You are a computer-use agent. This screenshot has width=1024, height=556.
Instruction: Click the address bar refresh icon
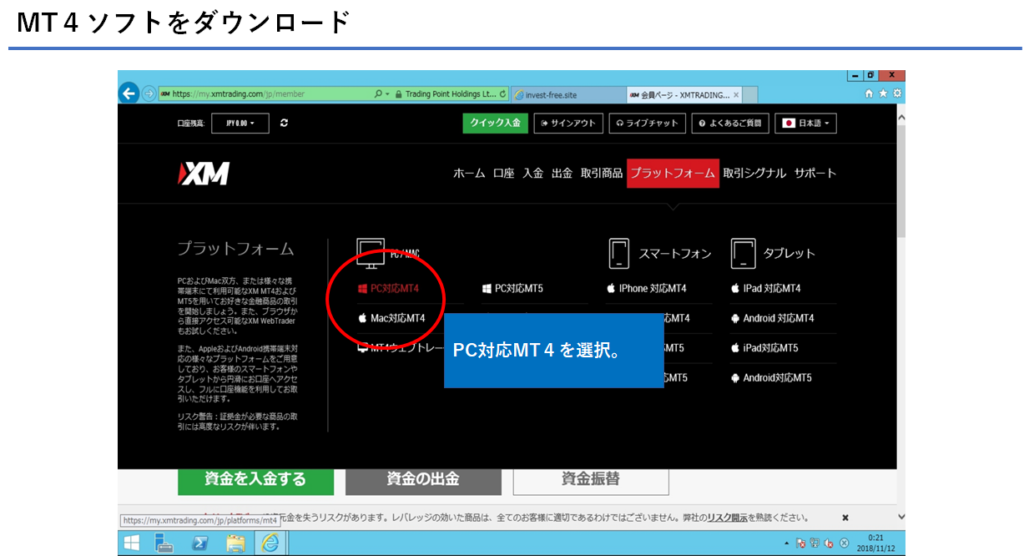point(502,94)
